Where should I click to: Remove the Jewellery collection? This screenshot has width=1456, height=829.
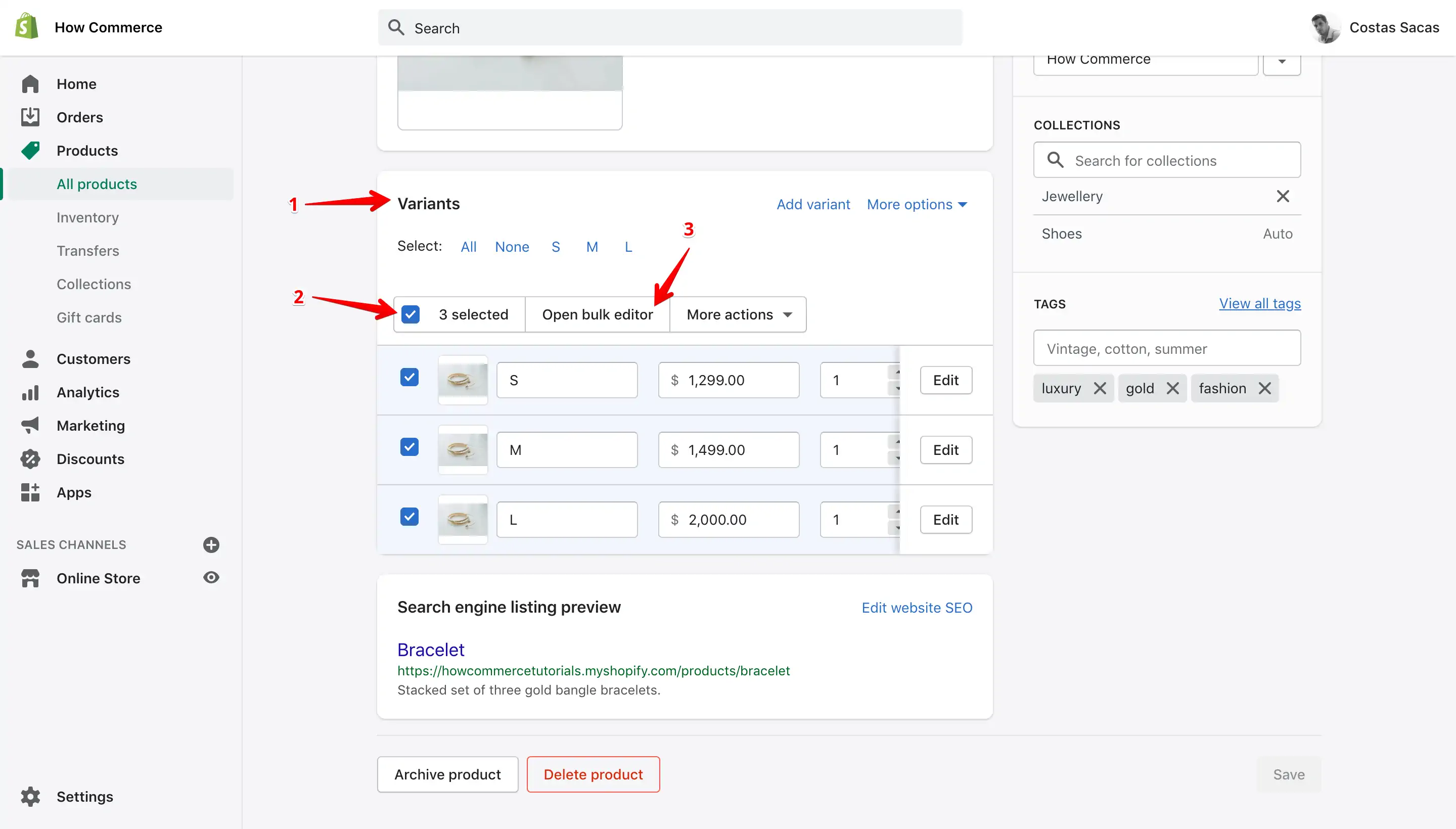point(1282,197)
